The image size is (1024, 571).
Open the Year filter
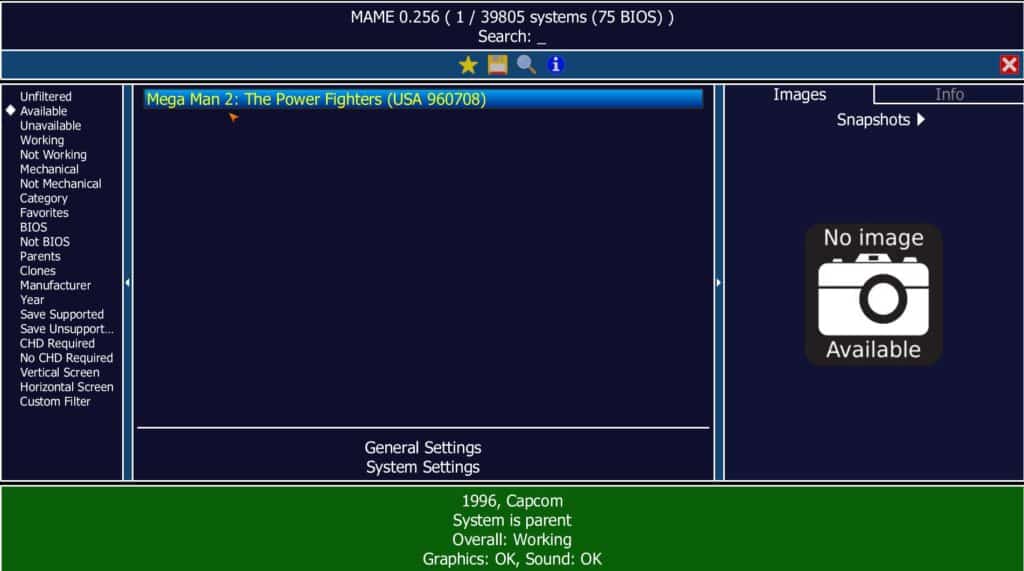[32, 300]
